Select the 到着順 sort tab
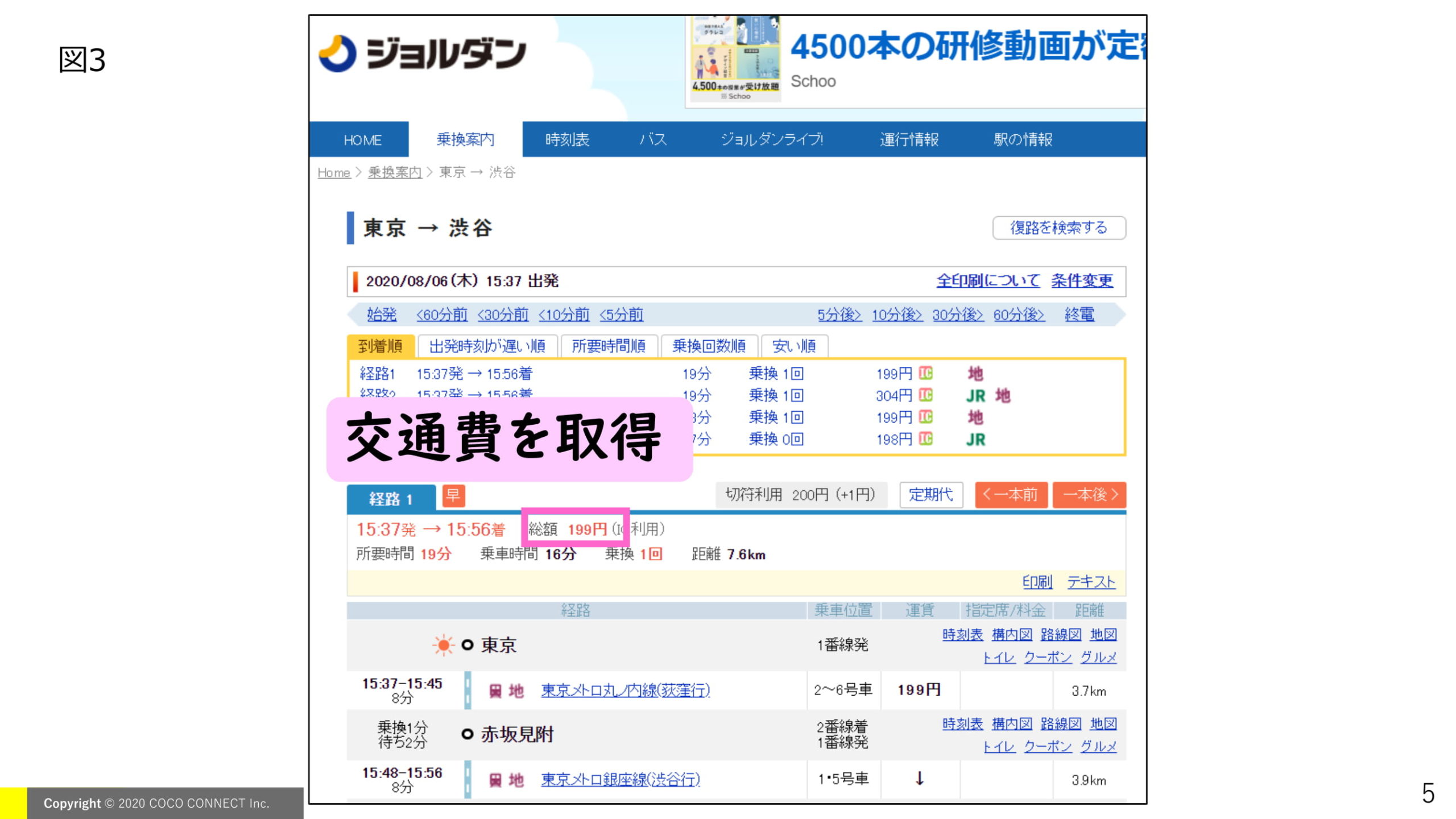This screenshot has width=1456, height=819. point(380,346)
